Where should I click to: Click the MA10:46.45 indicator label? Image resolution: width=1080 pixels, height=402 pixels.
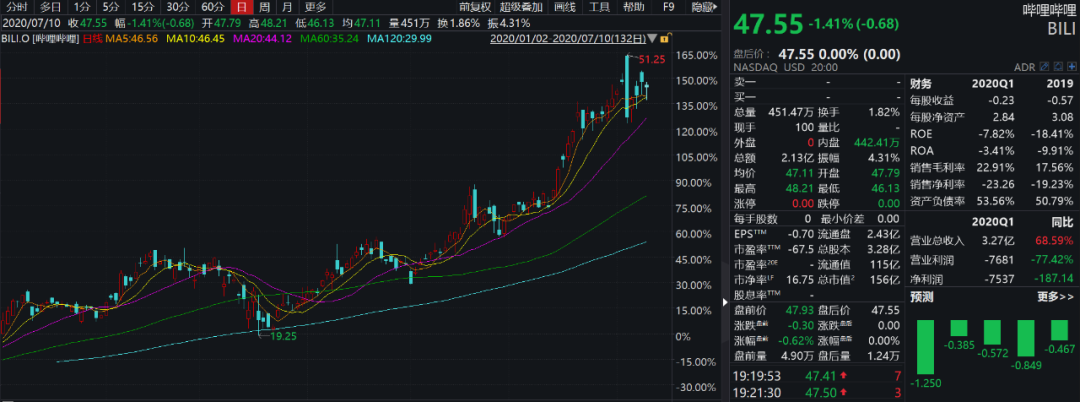click(x=196, y=39)
